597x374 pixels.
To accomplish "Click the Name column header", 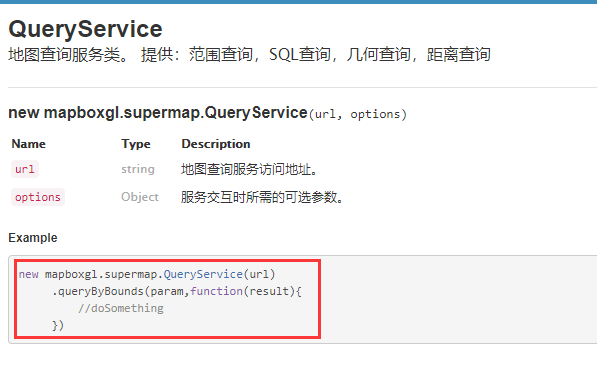I will [29, 144].
